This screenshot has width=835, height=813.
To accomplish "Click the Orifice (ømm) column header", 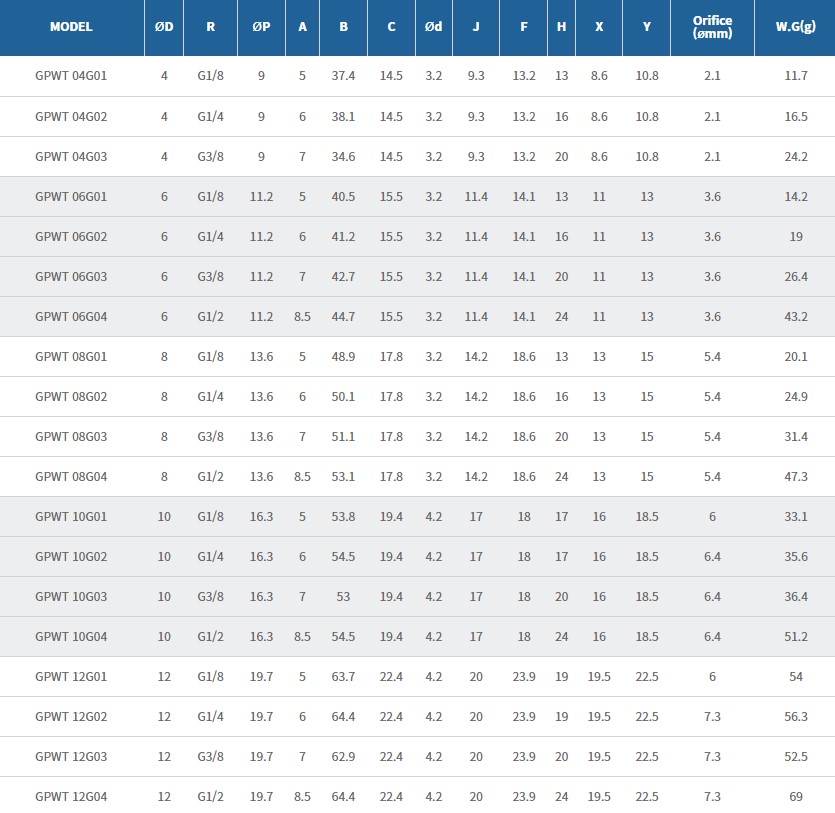I will click(x=712, y=27).
